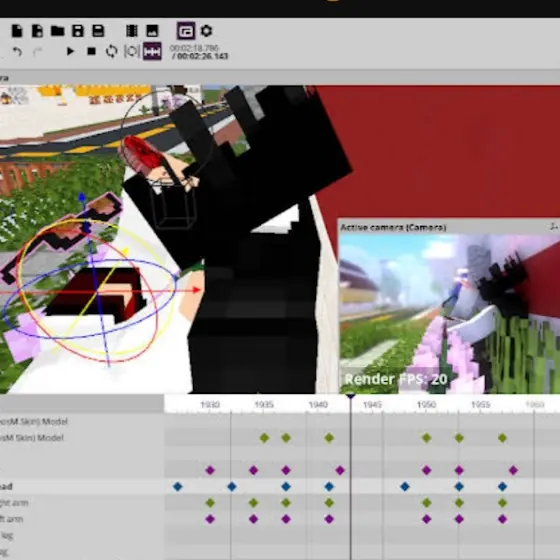Undo the last action
This screenshot has width=560, height=560.
click(17, 51)
